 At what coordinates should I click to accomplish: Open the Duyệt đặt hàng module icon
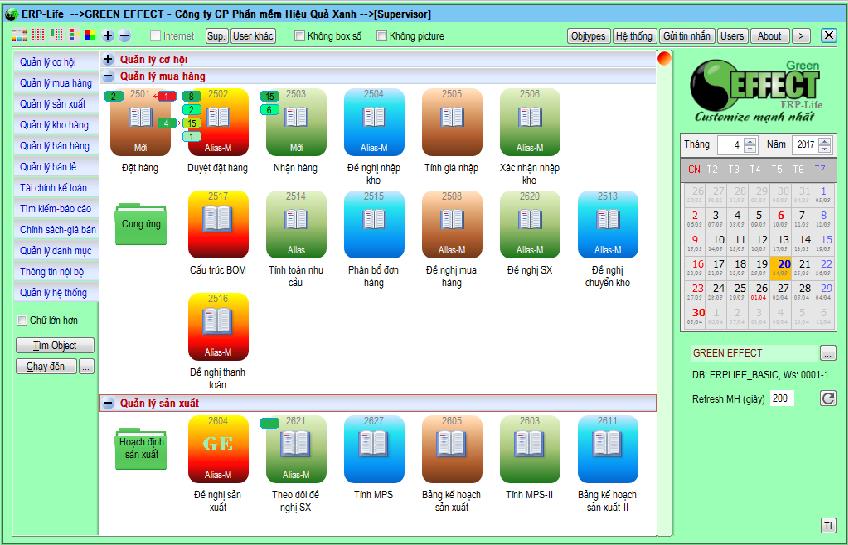217,123
